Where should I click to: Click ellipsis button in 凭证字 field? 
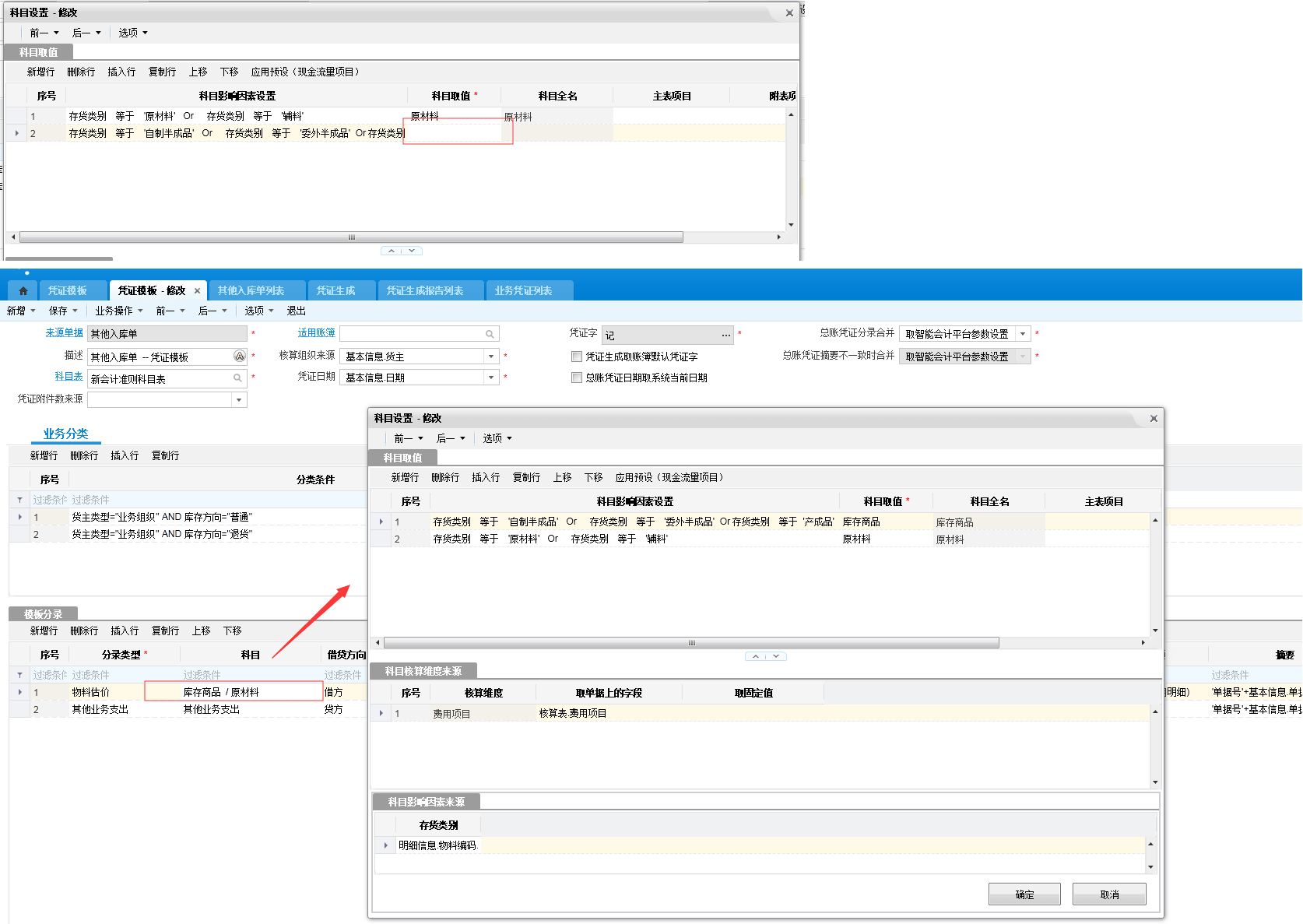coord(725,335)
